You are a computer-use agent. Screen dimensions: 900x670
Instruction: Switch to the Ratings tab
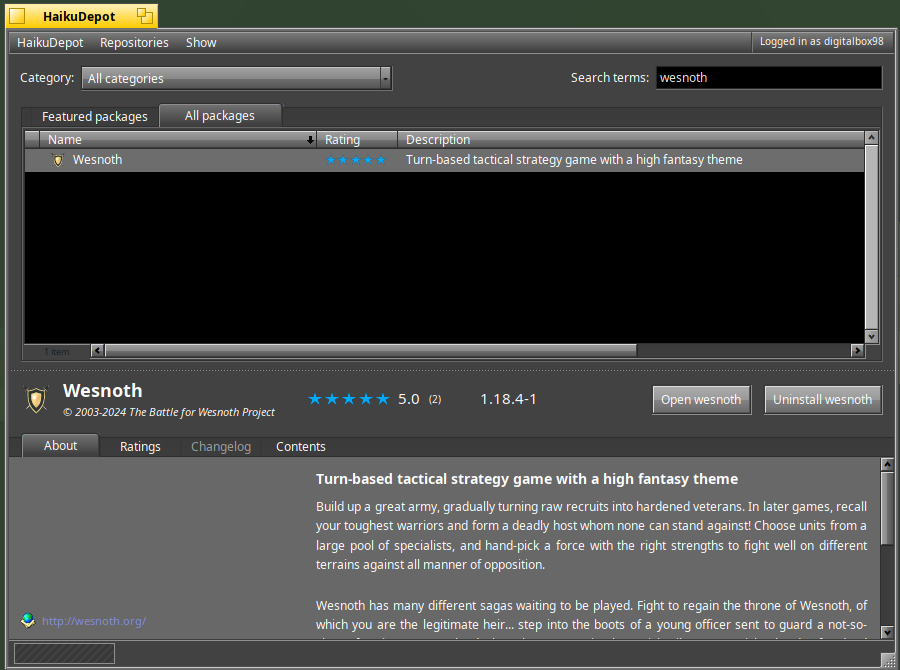[140, 447]
